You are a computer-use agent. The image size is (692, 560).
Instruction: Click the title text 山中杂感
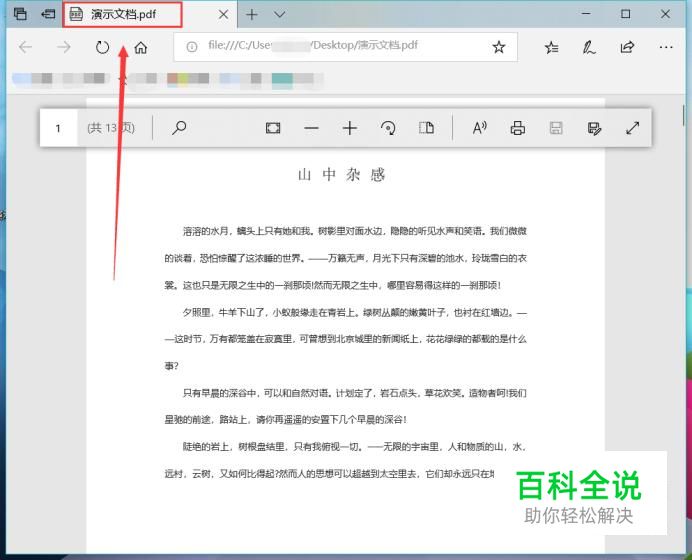tap(342, 175)
